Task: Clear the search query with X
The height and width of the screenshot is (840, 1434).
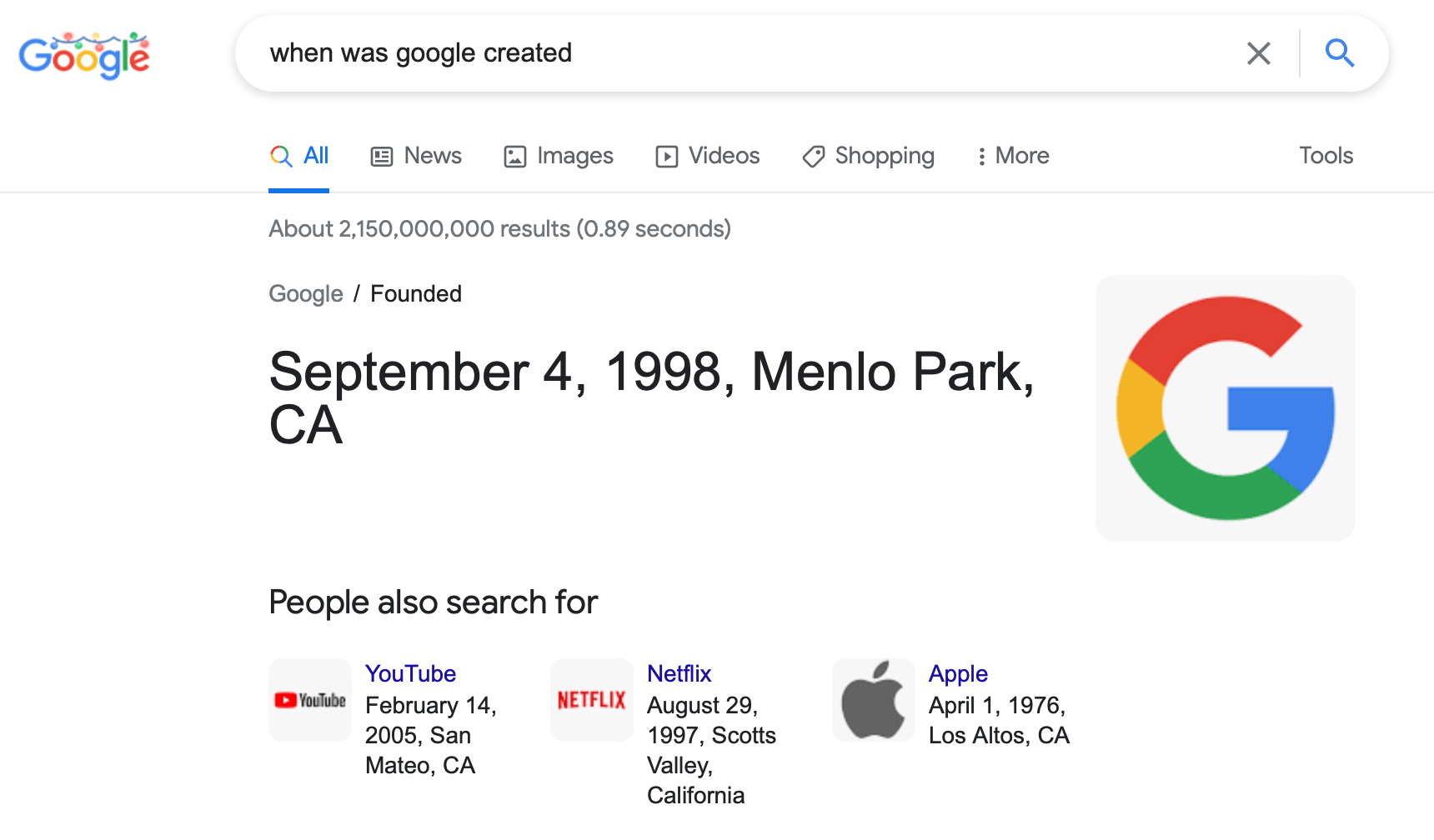Action: [1258, 53]
